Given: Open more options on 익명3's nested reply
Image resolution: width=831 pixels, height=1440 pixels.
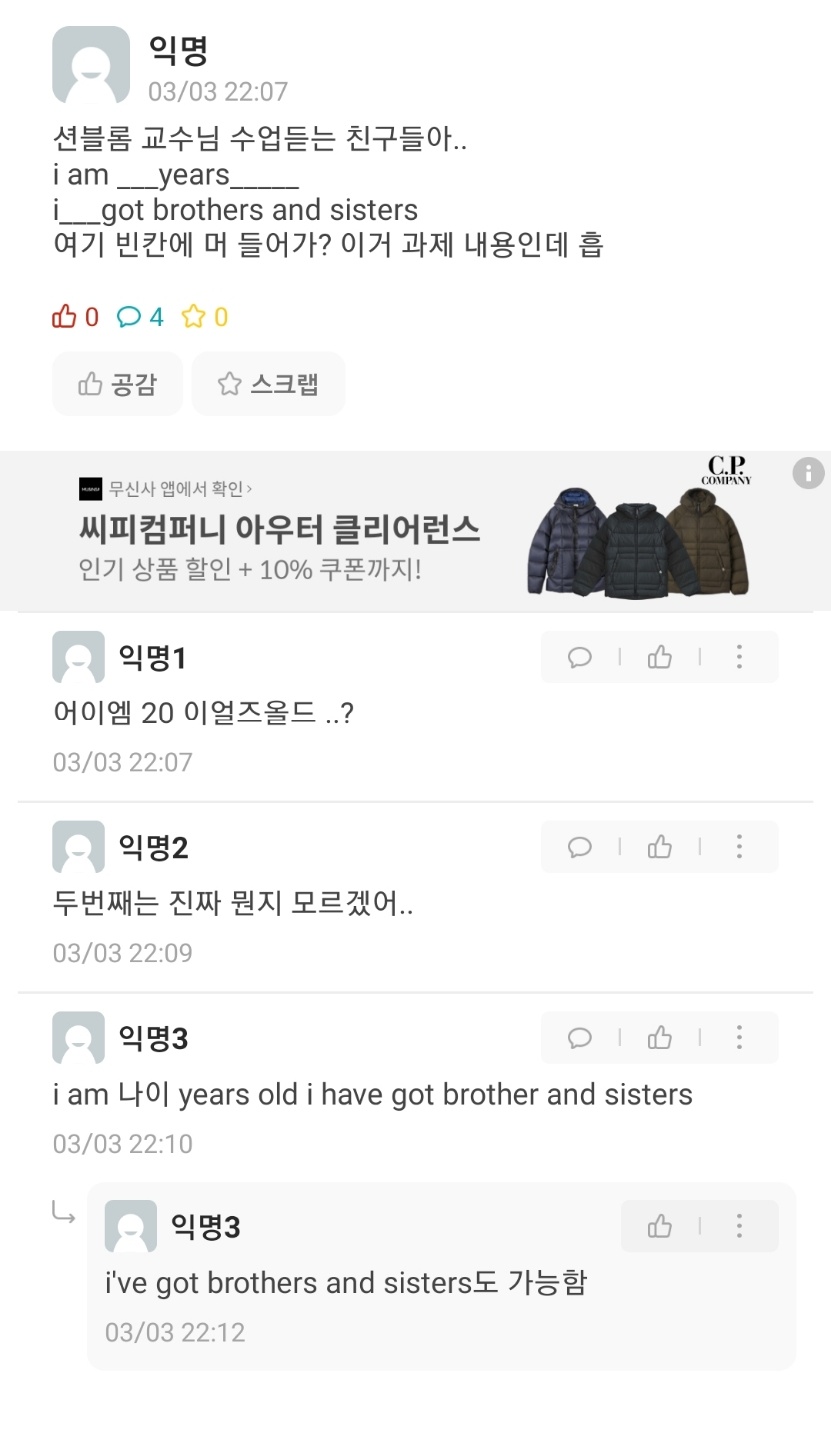Looking at the screenshot, I should coord(739,1226).
